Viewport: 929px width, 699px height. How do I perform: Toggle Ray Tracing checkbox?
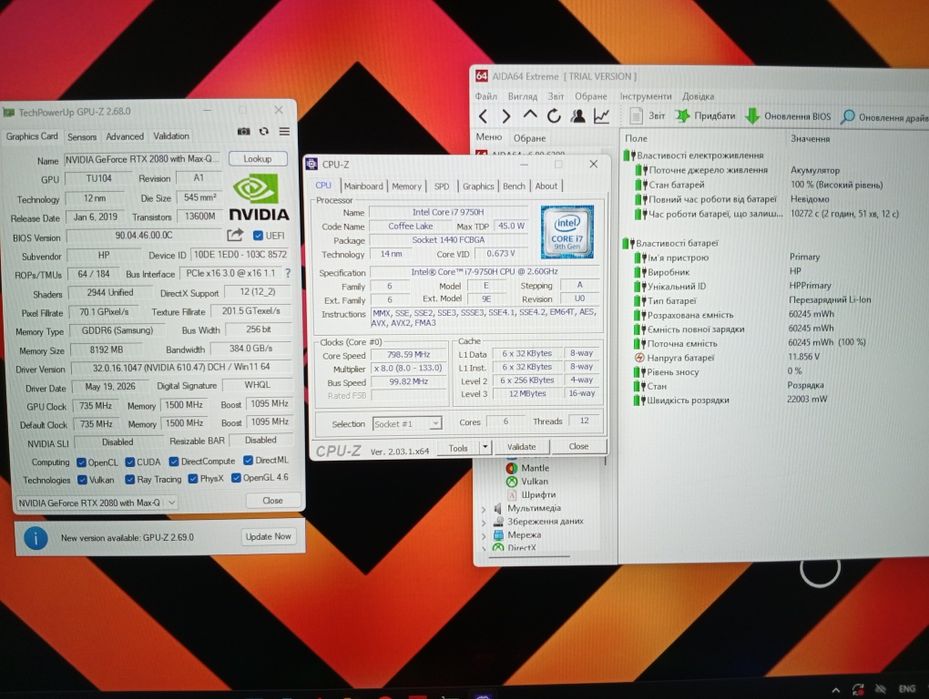pos(130,479)
